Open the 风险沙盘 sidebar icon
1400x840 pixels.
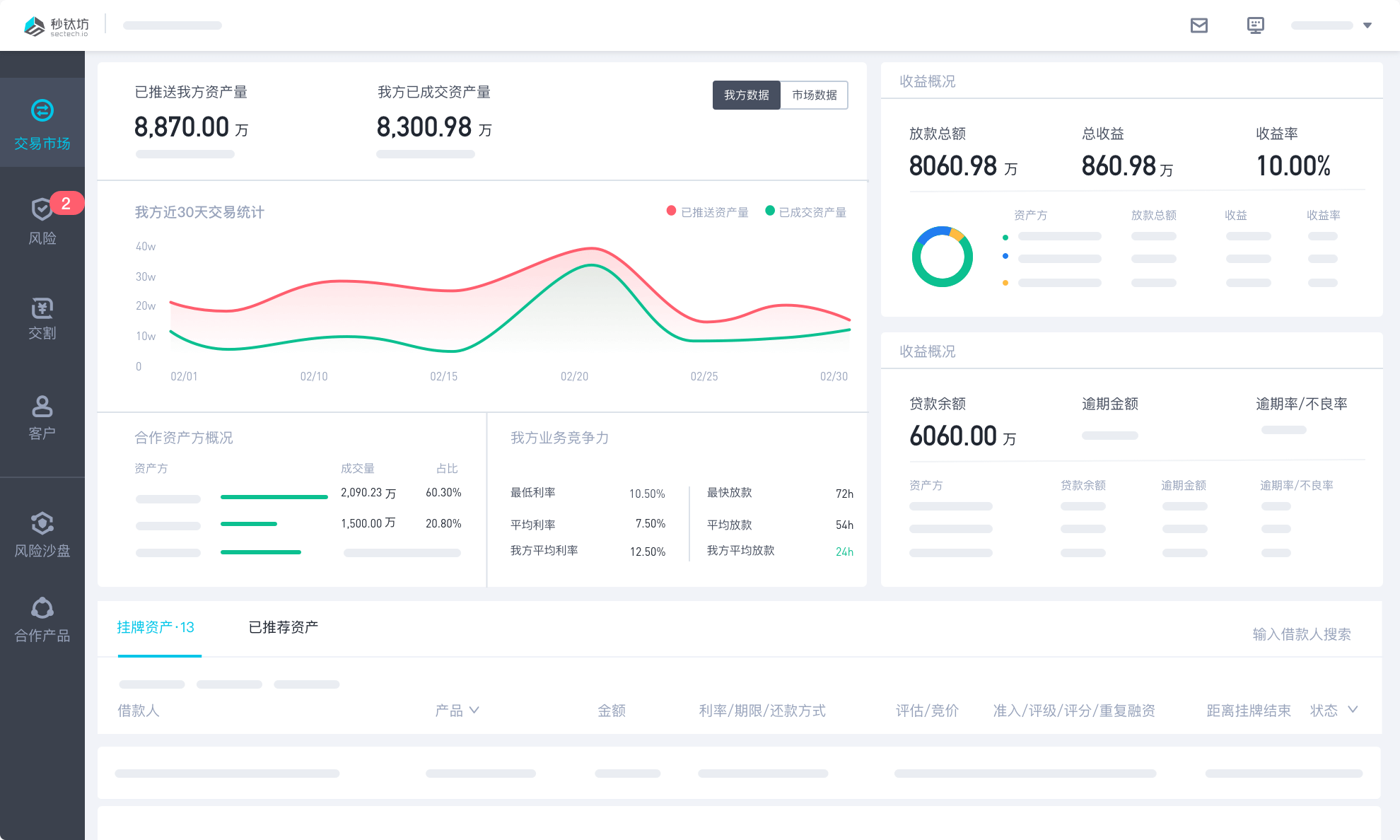(42, 523)
